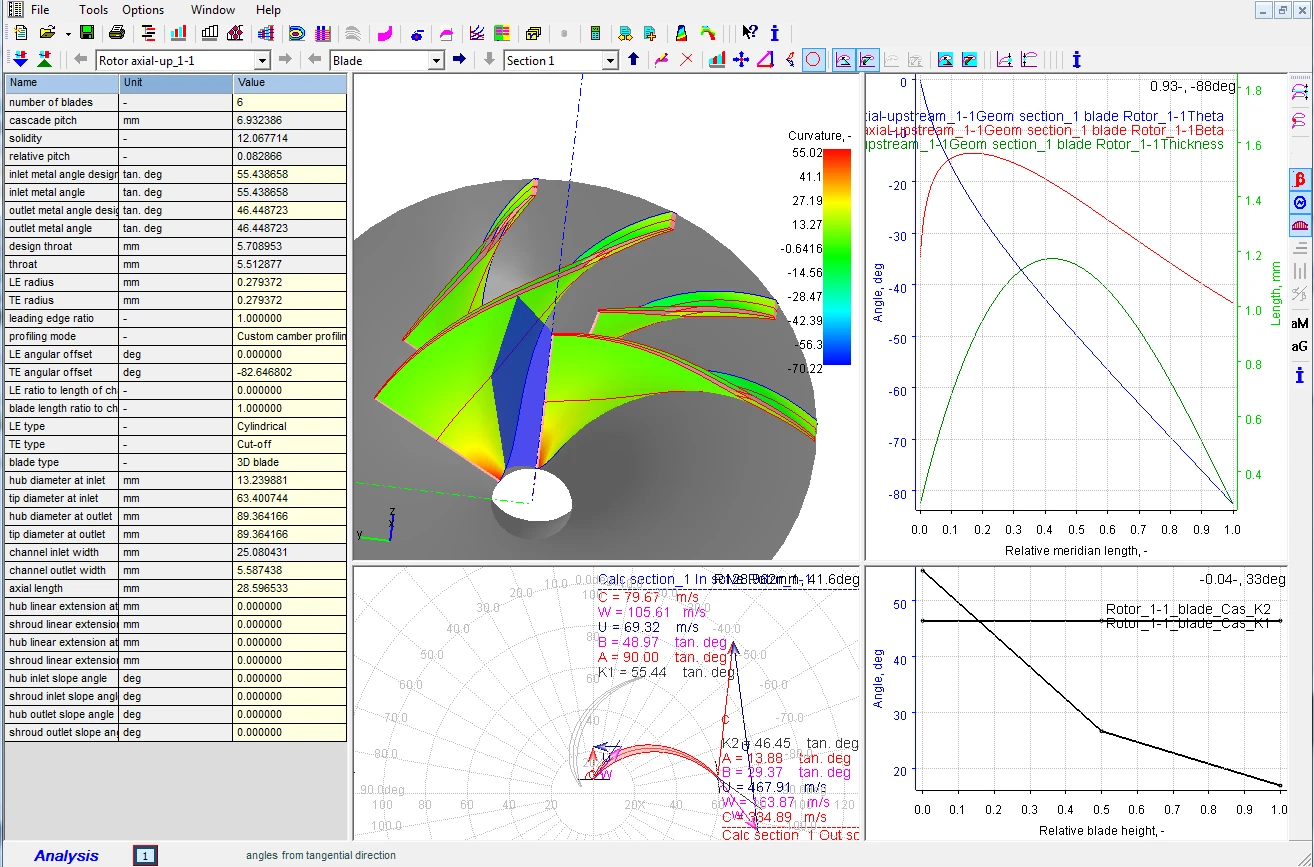Click the Analysis tab label
1314x867 pixels.
click(x=67, y=855)
